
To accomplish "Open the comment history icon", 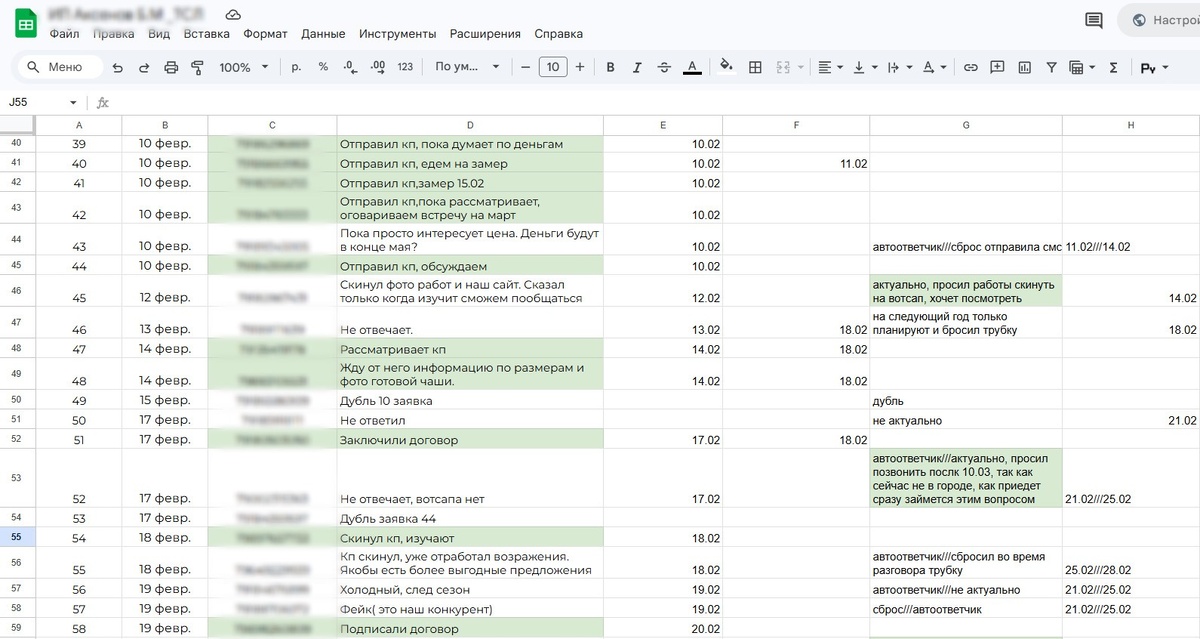I will click(x=1094, y=20).
